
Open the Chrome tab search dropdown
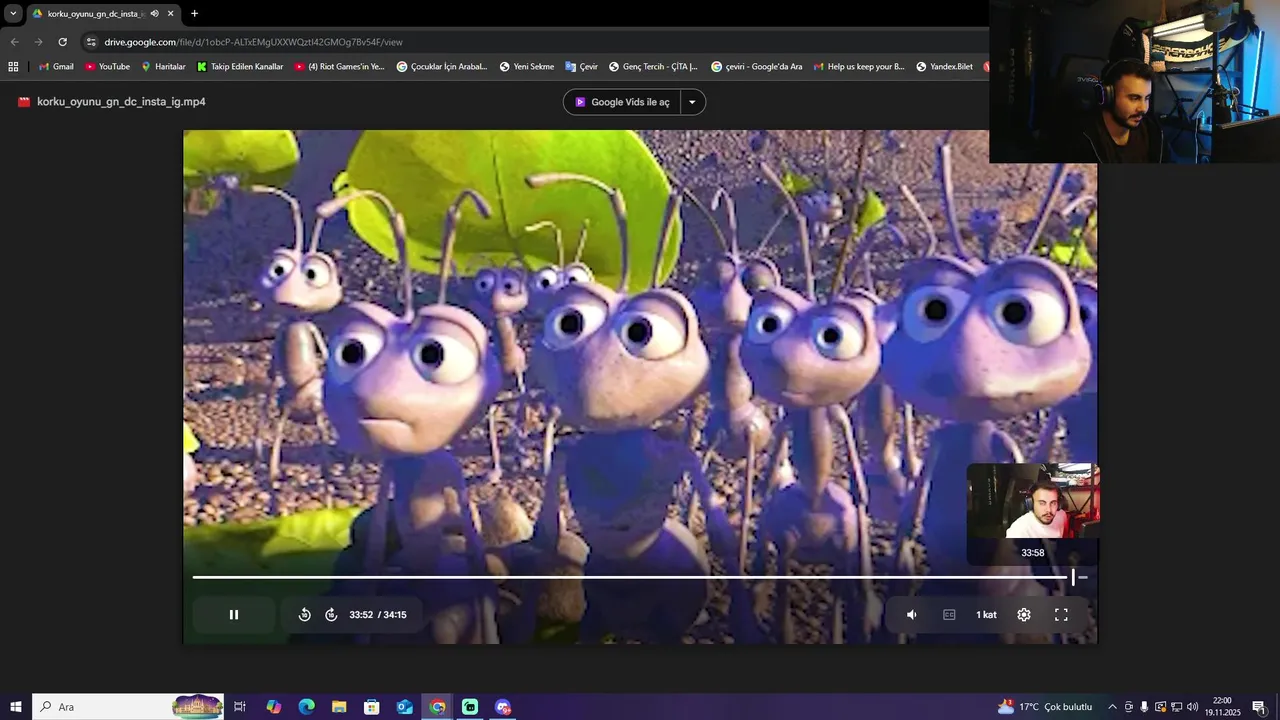(13, 14)
